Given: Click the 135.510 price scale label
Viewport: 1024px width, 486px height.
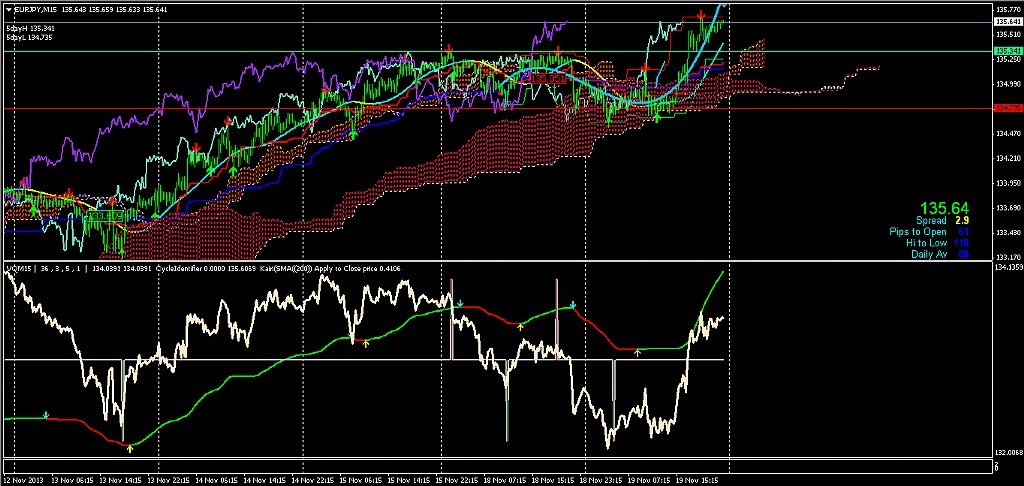Looking at the screenshot, I should coord(1008,34).
